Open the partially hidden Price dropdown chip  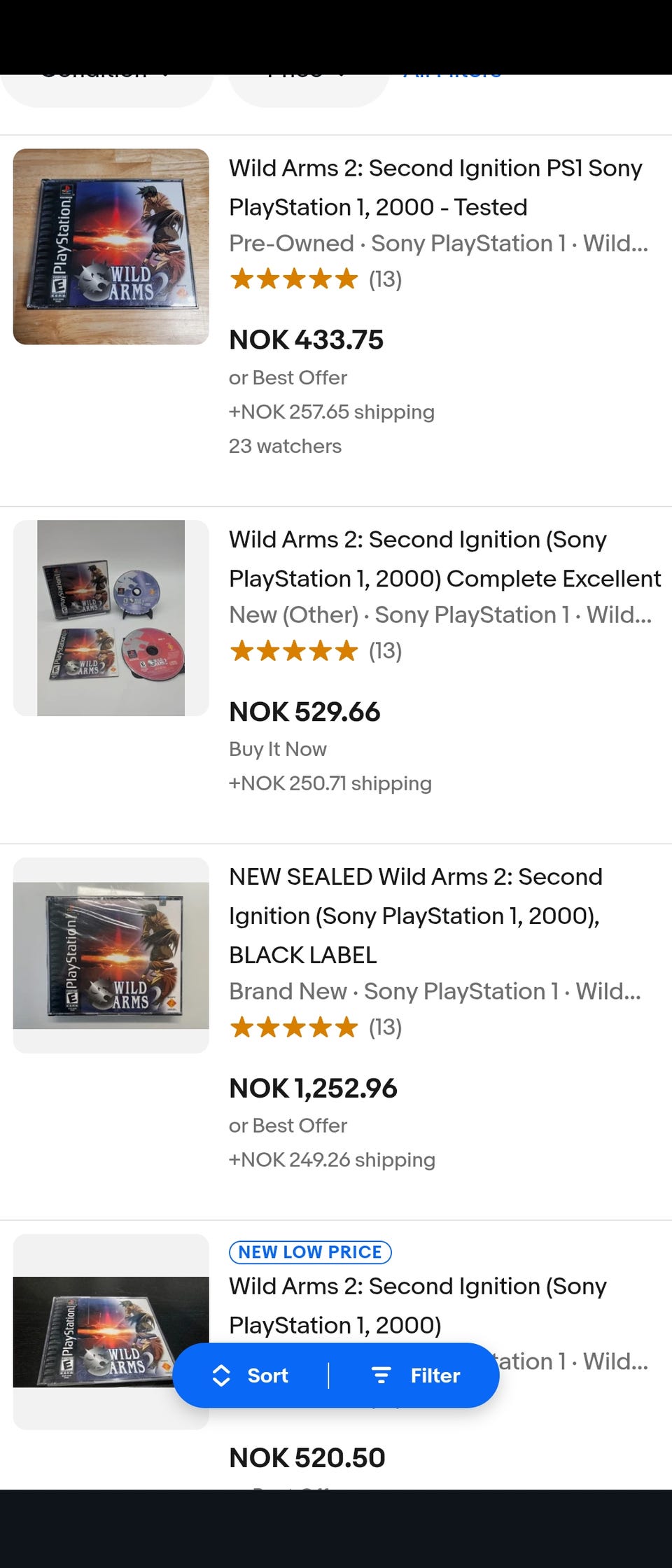pos(308,85)
